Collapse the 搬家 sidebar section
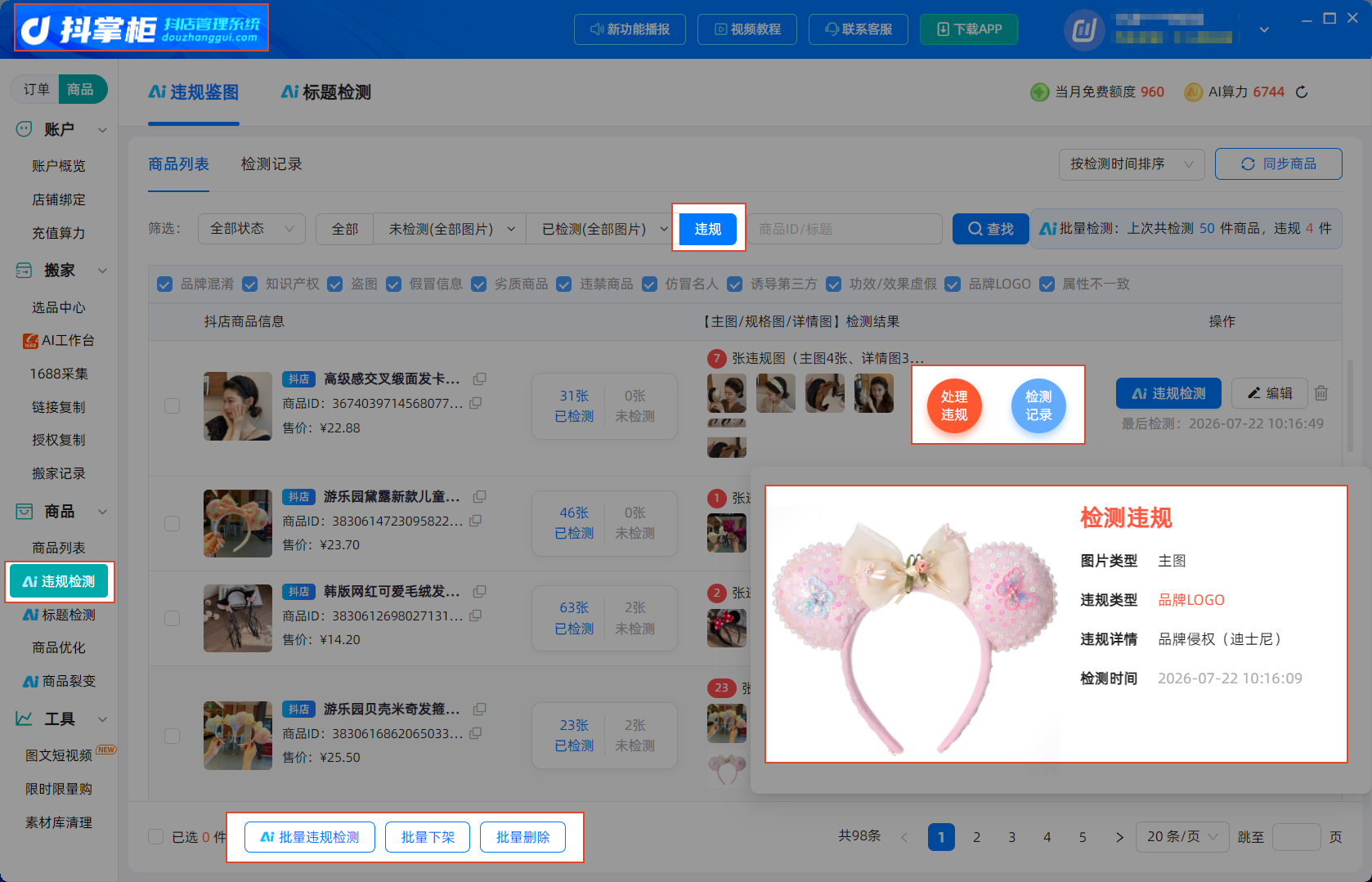The image size is (1372, 882). pos(103,271)
